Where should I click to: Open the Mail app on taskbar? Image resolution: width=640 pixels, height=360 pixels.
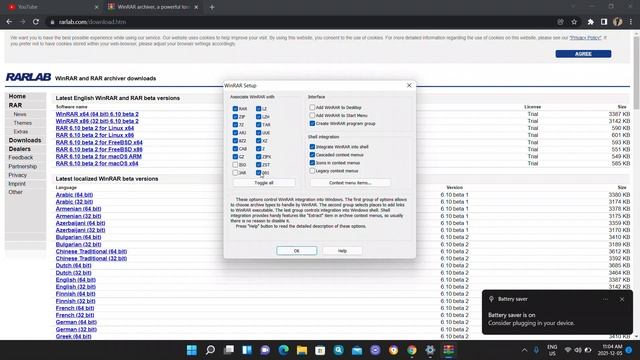[357, 350]
